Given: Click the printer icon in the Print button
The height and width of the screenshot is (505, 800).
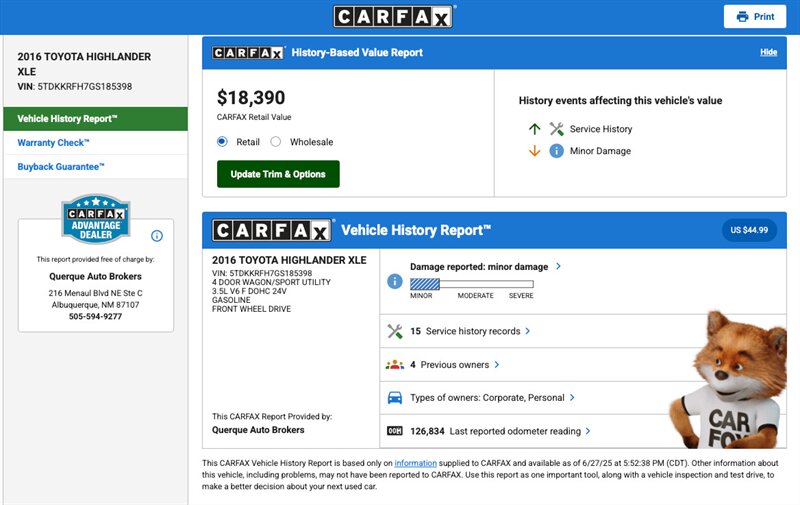Looking at the screenshot, I should [742, 17].
